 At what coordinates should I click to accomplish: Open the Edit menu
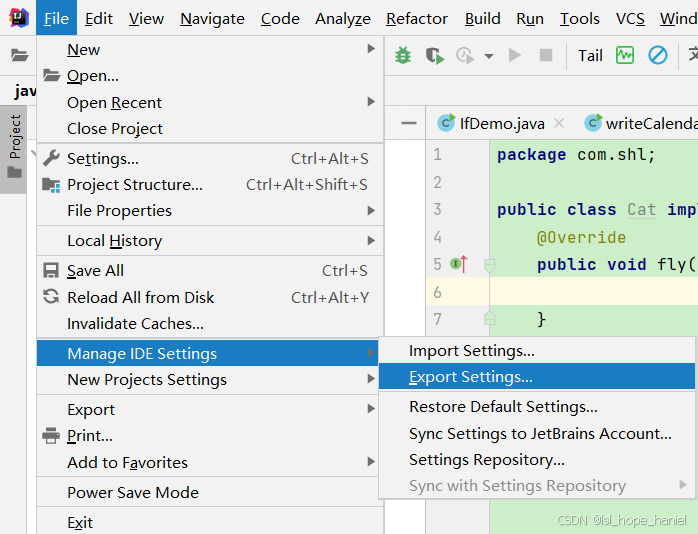click(x=99, y=18)
